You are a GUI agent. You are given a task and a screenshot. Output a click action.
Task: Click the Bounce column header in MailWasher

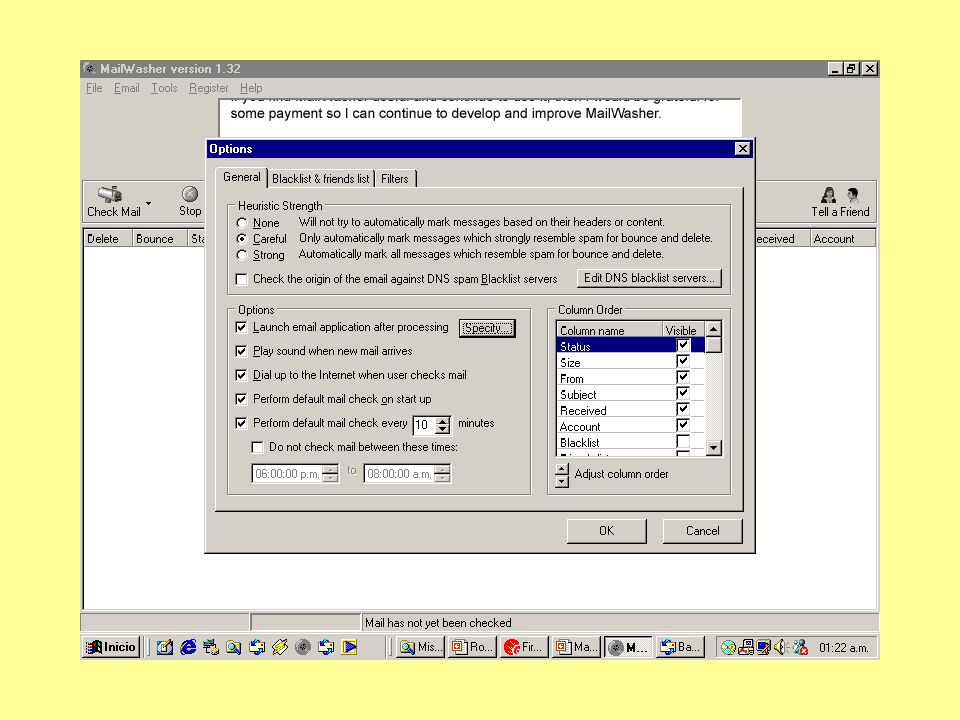point(159,239)
